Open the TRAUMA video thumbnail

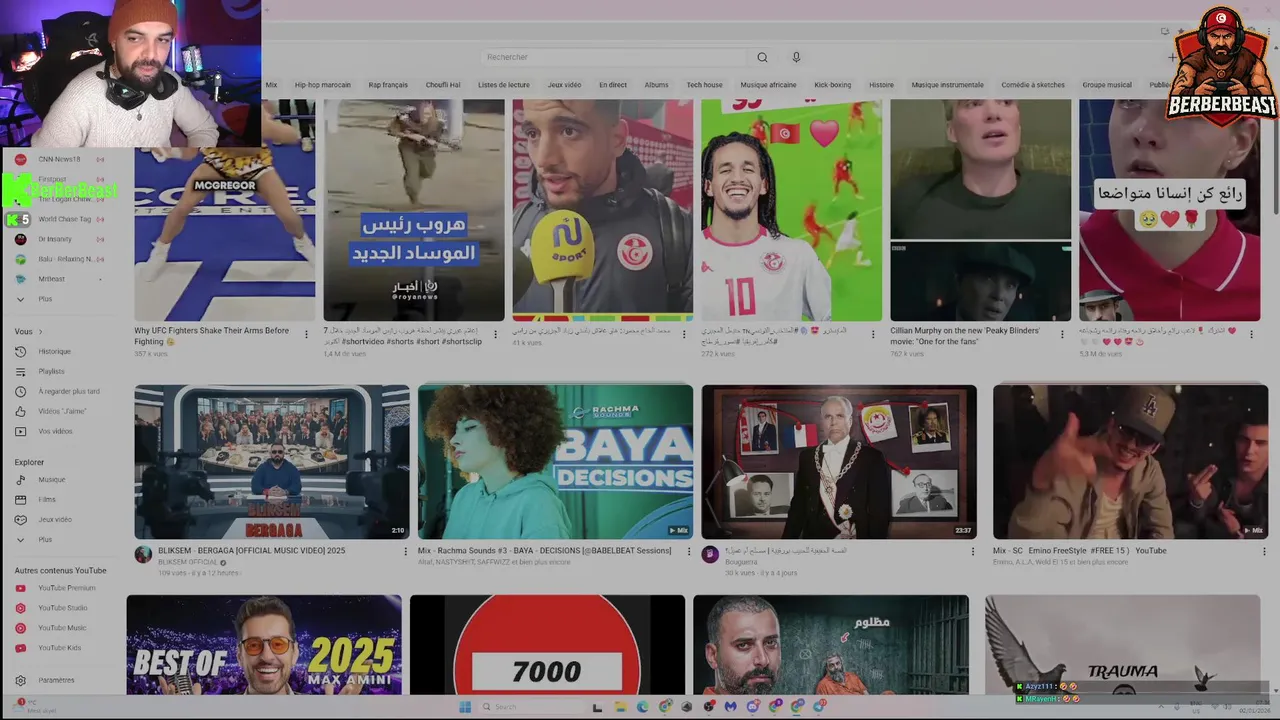coord(1122,645)
